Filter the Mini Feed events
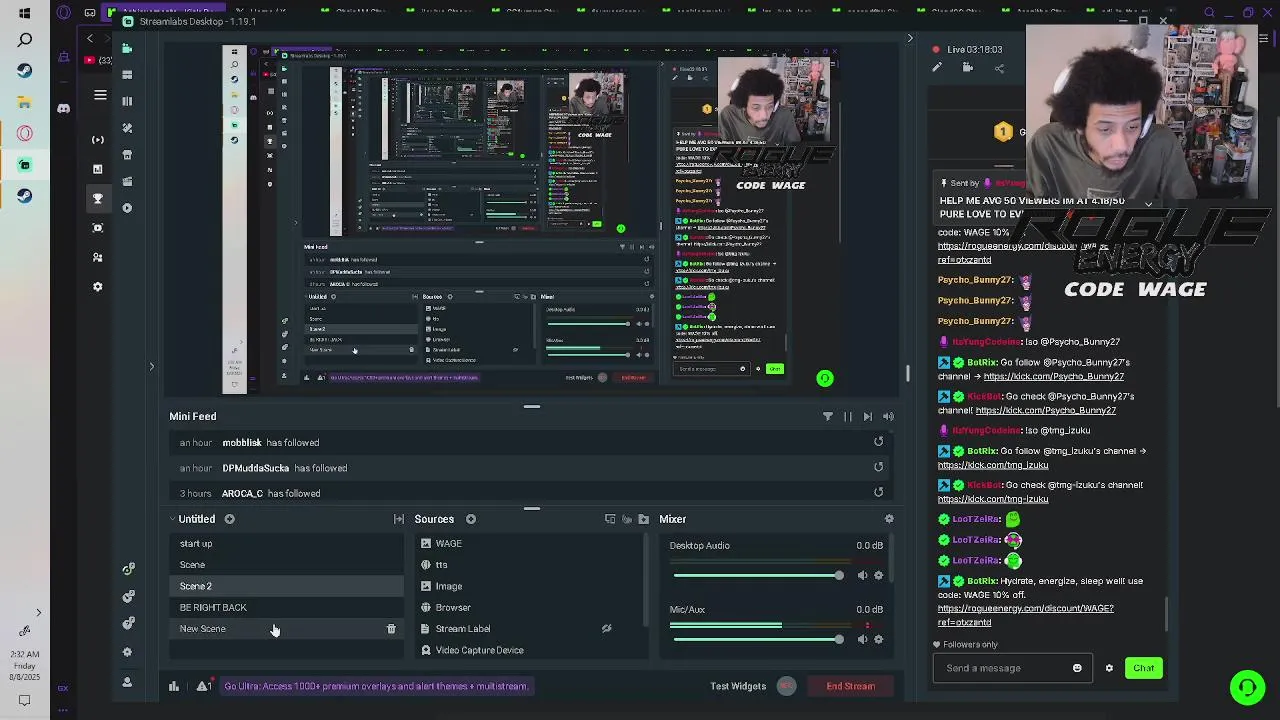Image resolution: width=1280 pixels, height=720 pixels. [827, 416]
